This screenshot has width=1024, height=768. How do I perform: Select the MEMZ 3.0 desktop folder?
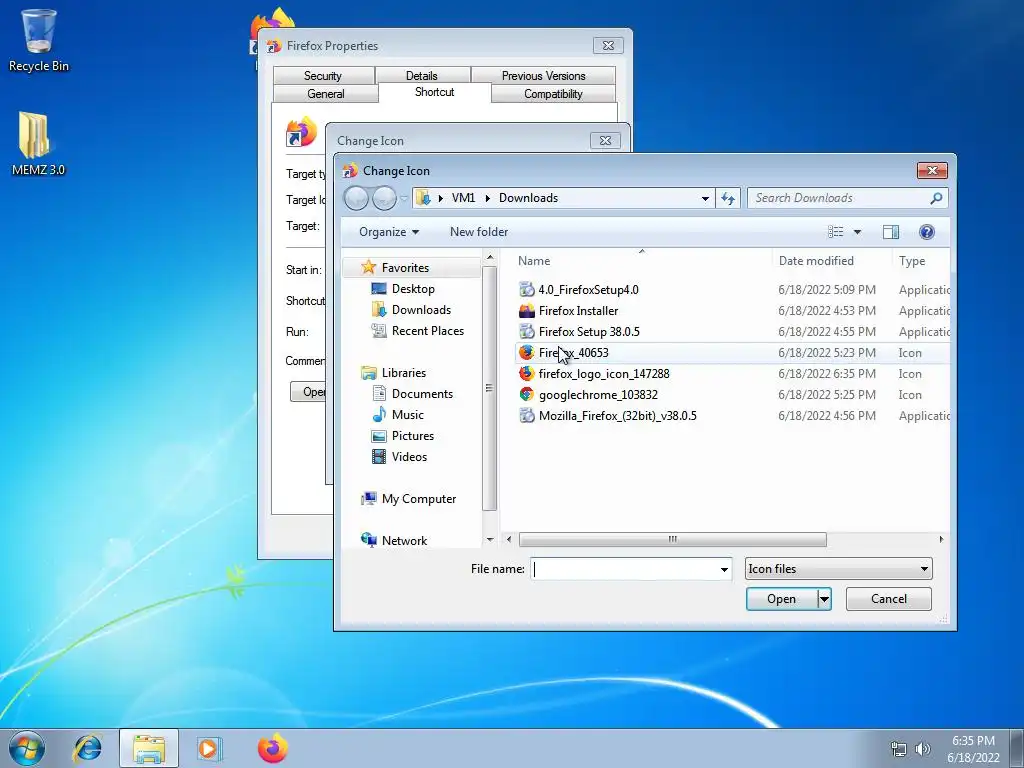38,144
